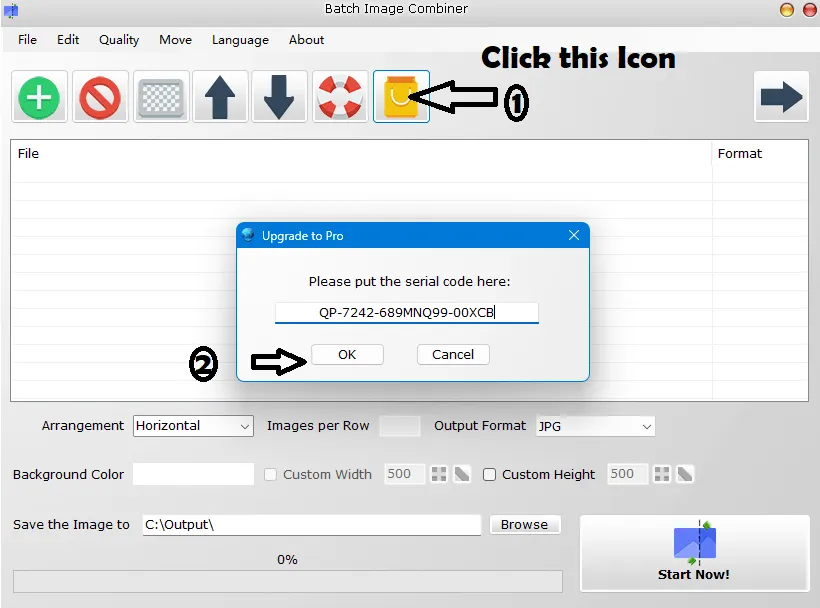This screenshot has height=608, width=820.
Task: Click the serial code input field
Action: click(407, 313)
